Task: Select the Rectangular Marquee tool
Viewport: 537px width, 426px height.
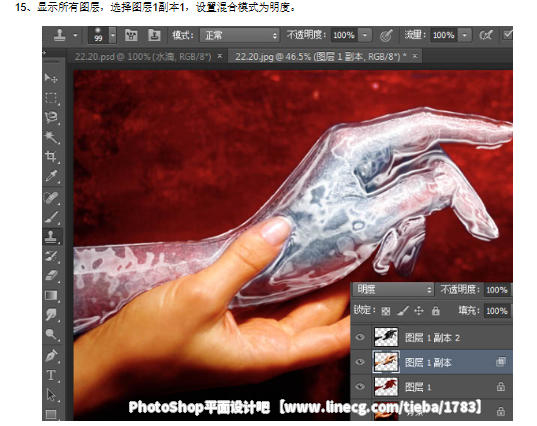Action: [x=51, y=98]
